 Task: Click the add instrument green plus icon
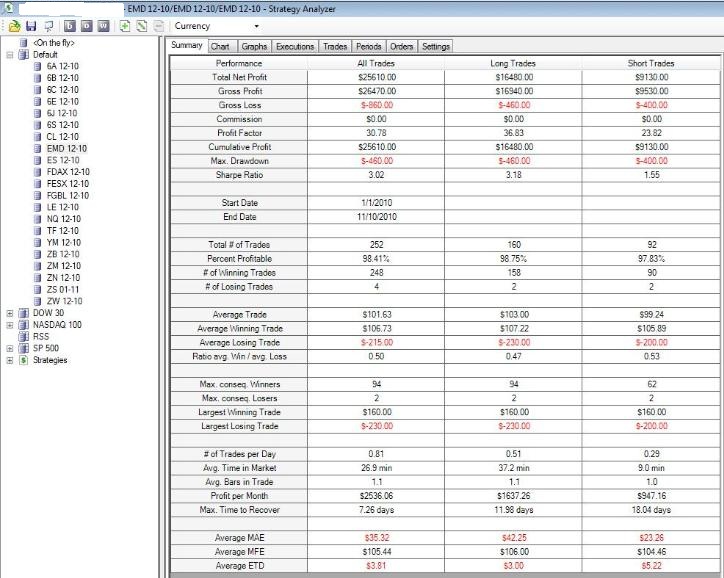pyautogui.click(x=125, y=26)
